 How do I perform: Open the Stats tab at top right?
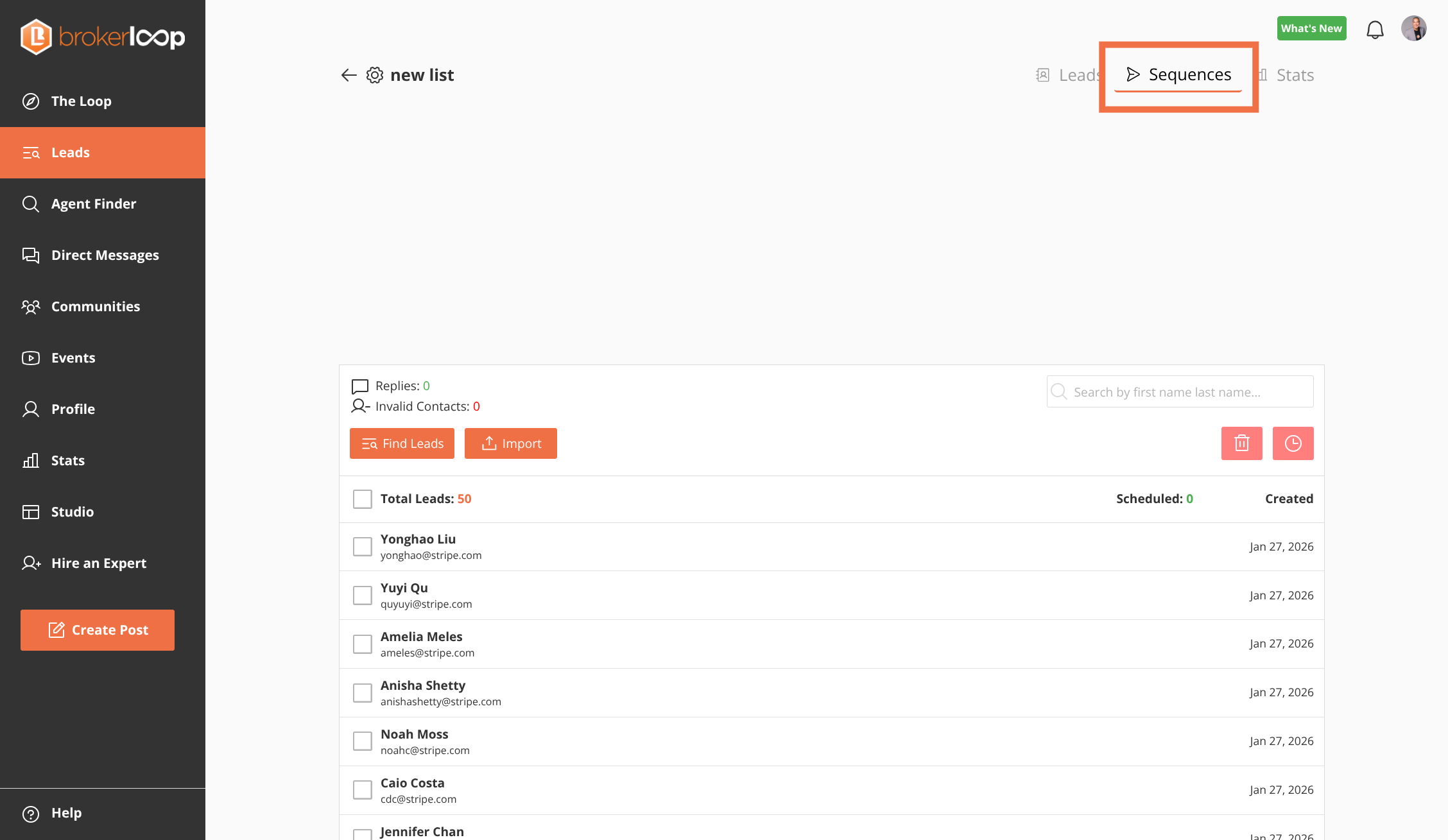1296,74
